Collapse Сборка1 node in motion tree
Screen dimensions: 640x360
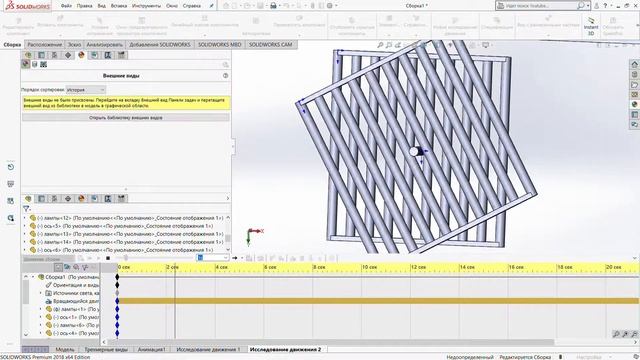pos(33,277)
